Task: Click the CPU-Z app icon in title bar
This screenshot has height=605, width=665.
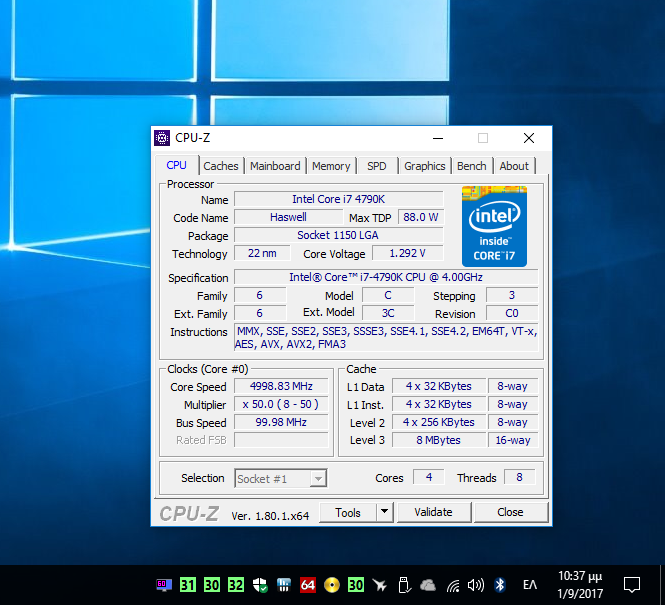Action: tap(162, 138)
